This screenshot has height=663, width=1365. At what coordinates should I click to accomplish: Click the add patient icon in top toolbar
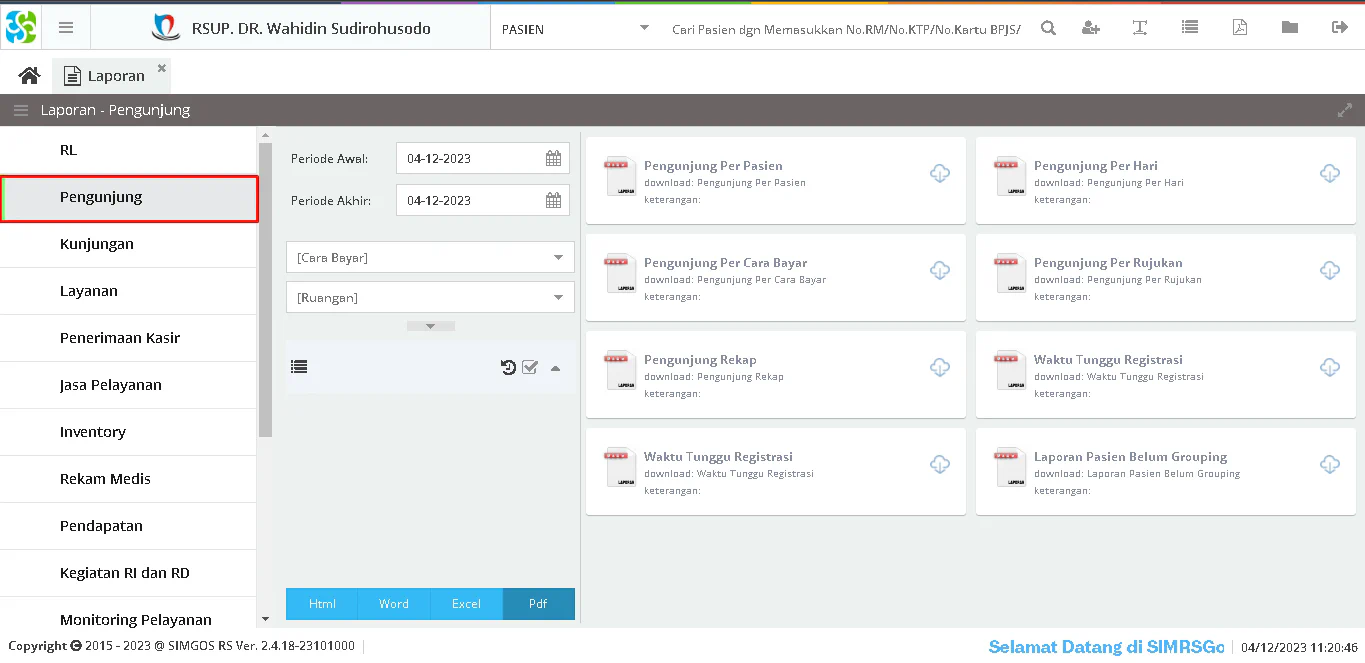coord(1091,28)
